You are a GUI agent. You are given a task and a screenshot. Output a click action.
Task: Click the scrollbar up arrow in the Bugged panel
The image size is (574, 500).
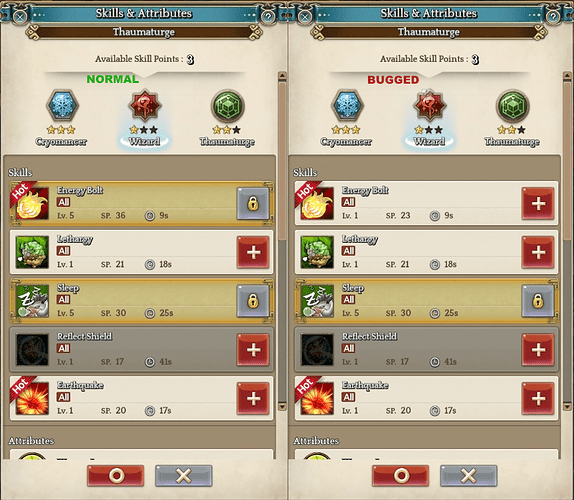tap(567, 76)
